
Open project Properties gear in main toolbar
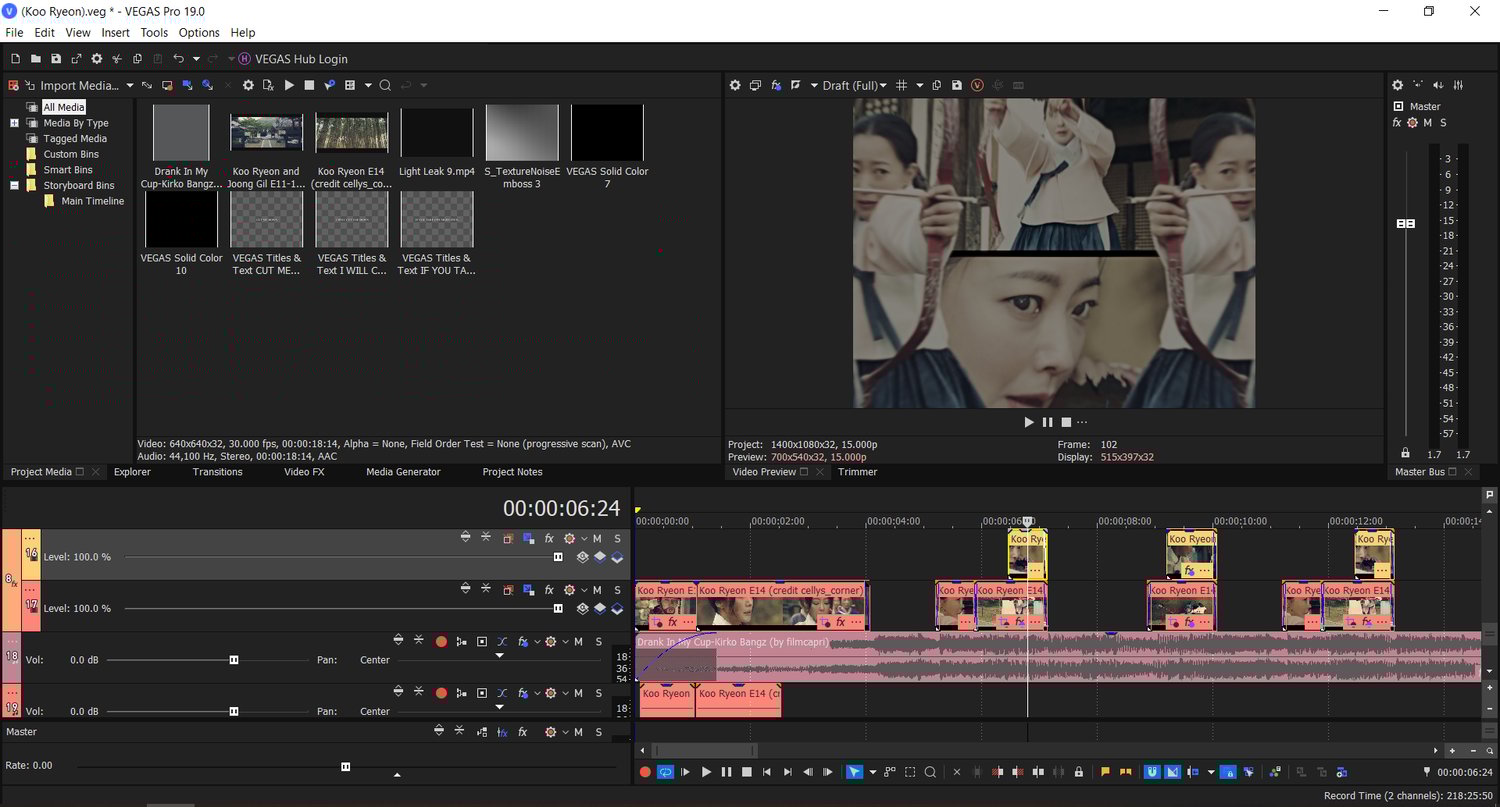pyautogui.click(x=97, y=59)
